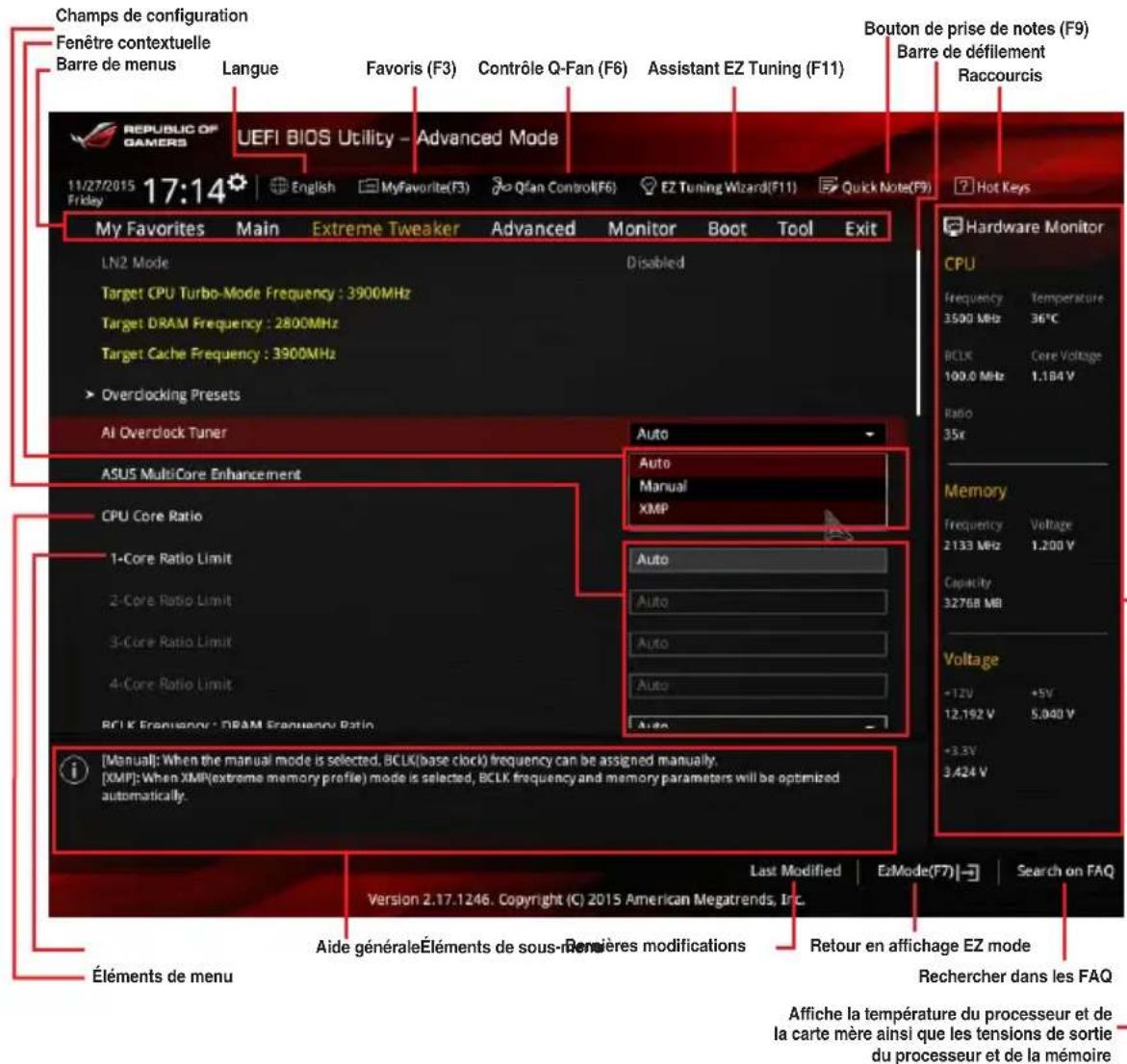Click the 3.424 V reading
The width and height of the screenshot is (1127, 1064).
pyautogui.click(x=966, y=773)
